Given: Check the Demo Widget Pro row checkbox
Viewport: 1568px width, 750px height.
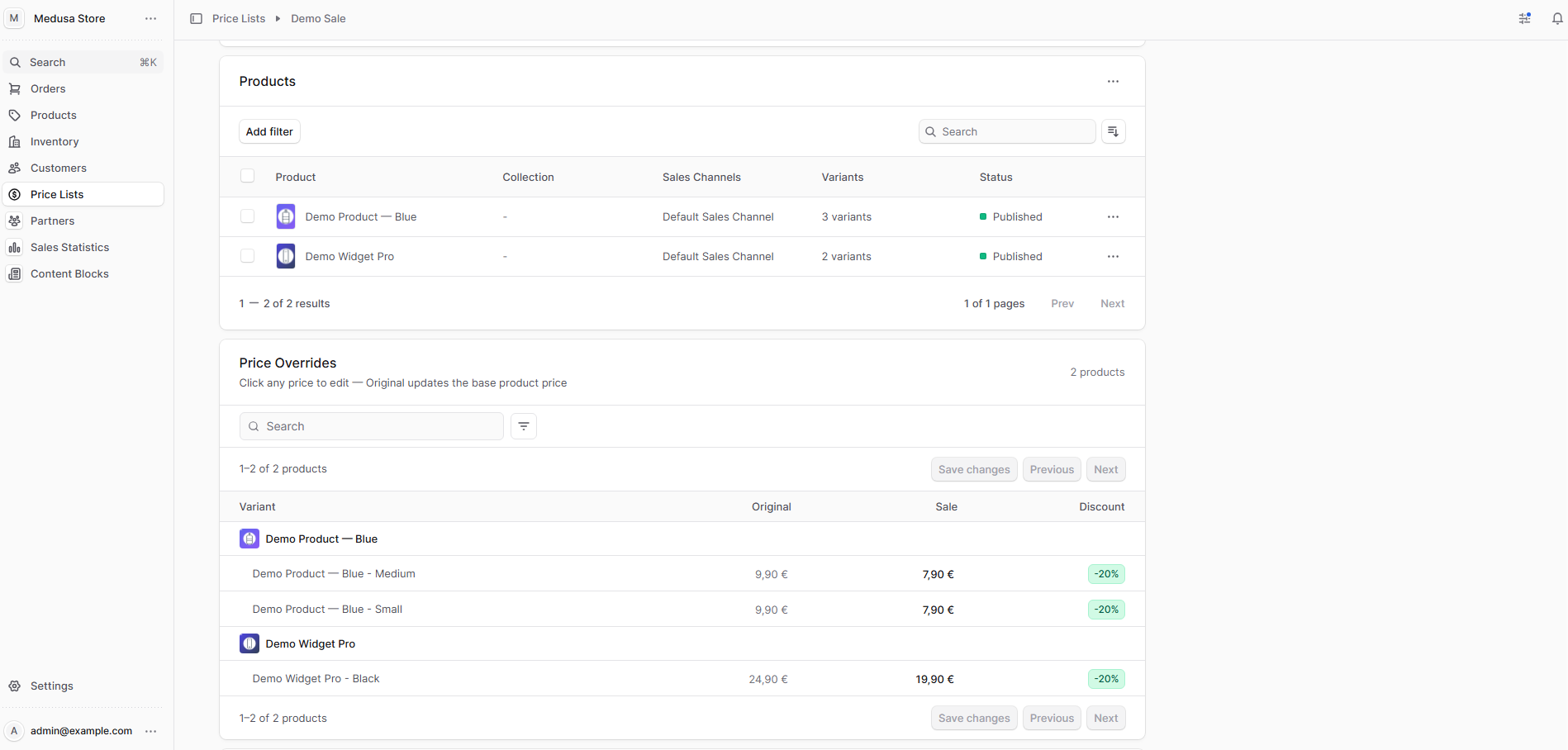Looking at the screenshot, I should (247, 256).
